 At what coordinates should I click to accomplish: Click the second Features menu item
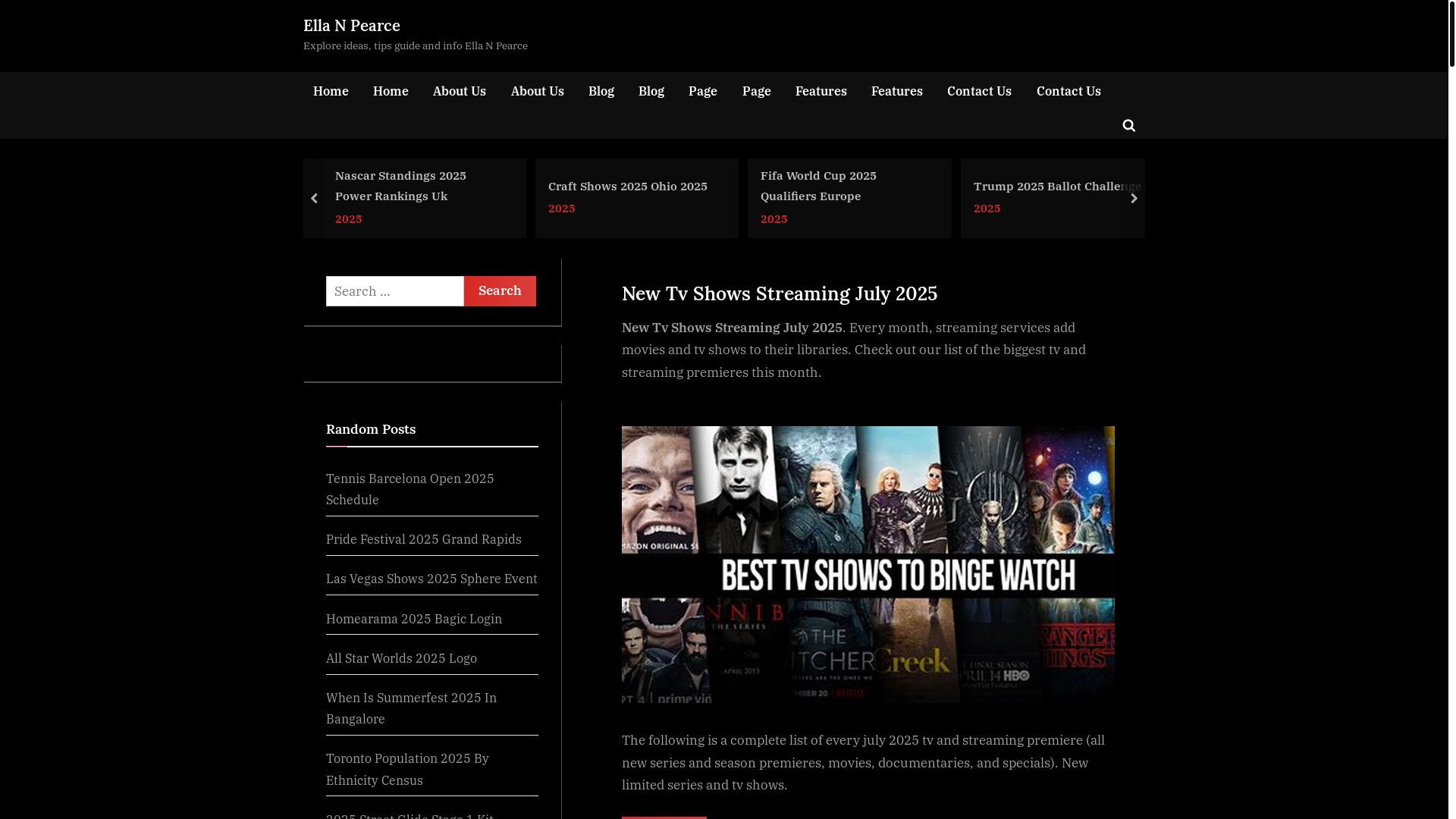coord(897,91)
